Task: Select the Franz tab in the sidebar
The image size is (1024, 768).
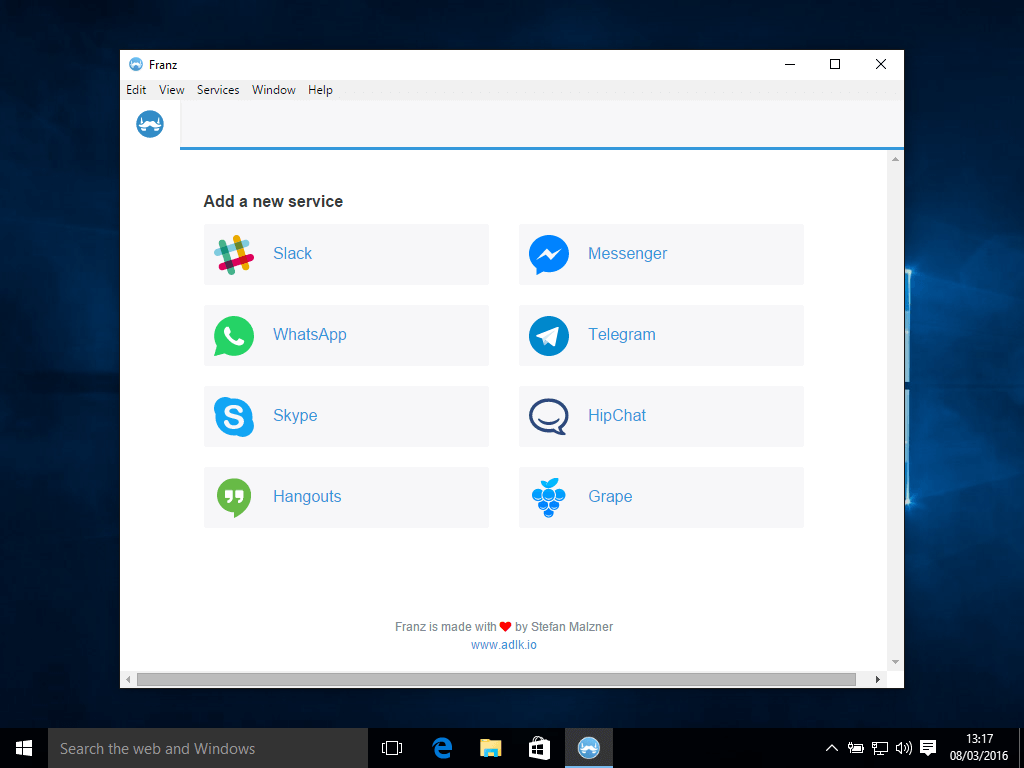Action: click(149, 124)
